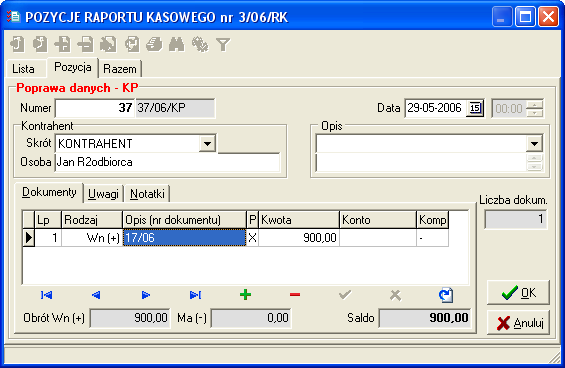Switch to the Lista tab
Viewport: 565px width, 368px height.
pyautogui.click(x=23, y=68)
